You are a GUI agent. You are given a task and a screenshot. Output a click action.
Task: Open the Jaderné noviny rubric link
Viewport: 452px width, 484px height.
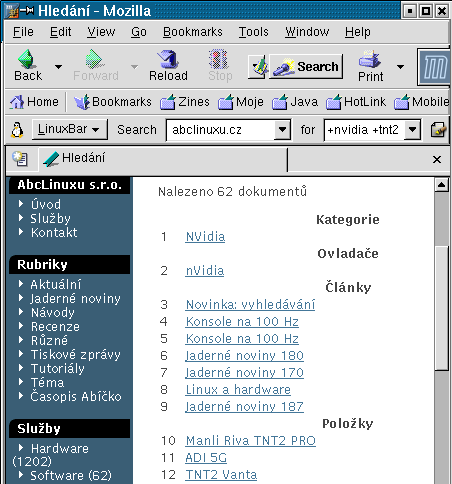pyautogui.click(x=75, y=298)
